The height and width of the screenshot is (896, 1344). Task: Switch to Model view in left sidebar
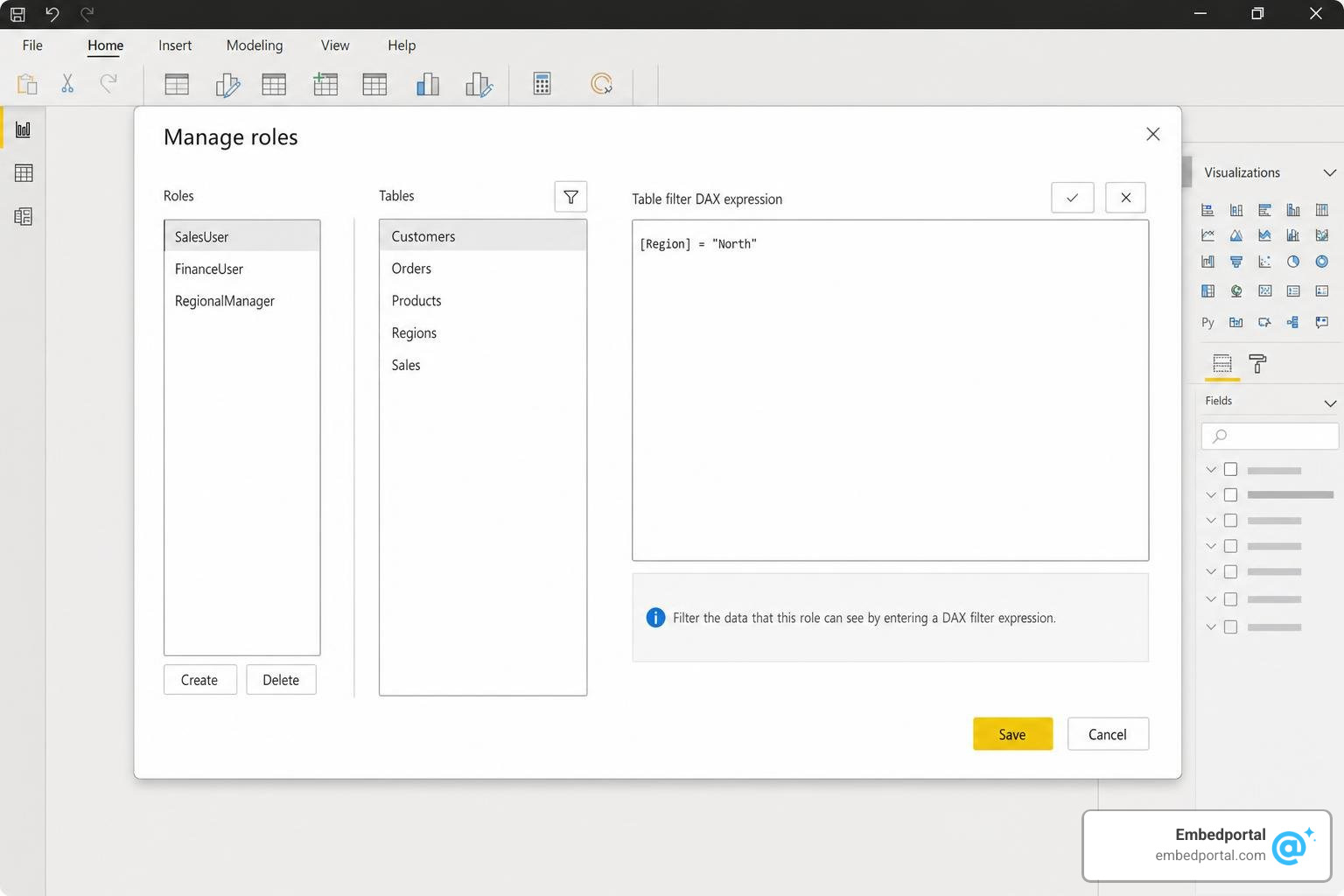(24, 217)
